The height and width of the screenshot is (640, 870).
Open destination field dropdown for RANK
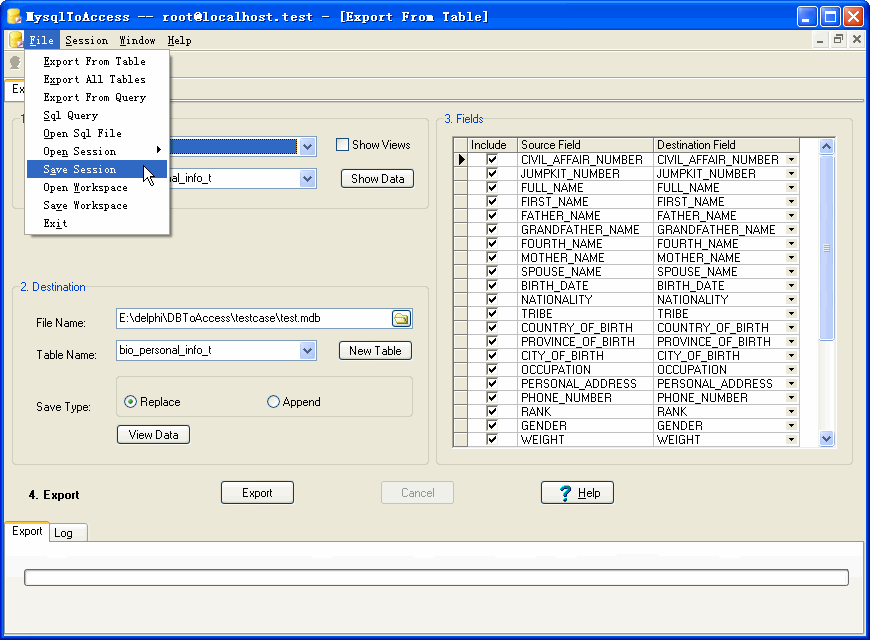pyautogui.click(x=792, y=411)
